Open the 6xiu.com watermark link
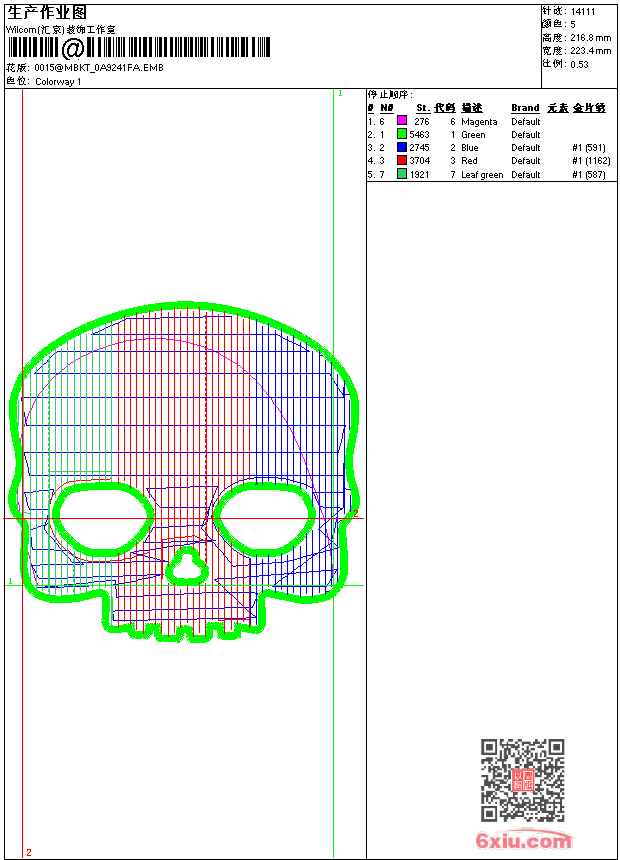 pyautogui.click(x=524, y=841)
